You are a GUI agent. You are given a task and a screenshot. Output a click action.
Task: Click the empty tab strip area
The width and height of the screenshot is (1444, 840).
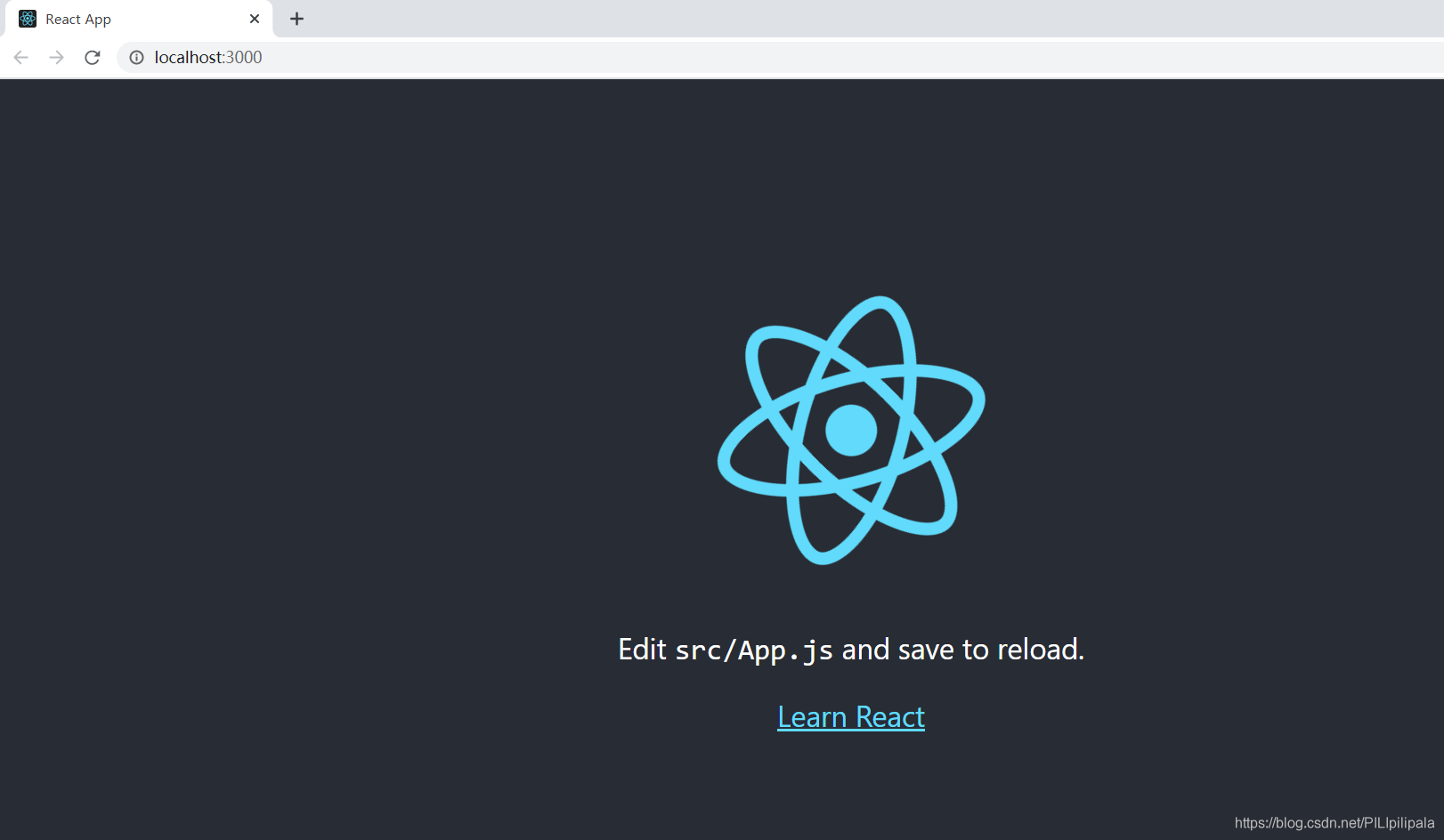(801, 19)
